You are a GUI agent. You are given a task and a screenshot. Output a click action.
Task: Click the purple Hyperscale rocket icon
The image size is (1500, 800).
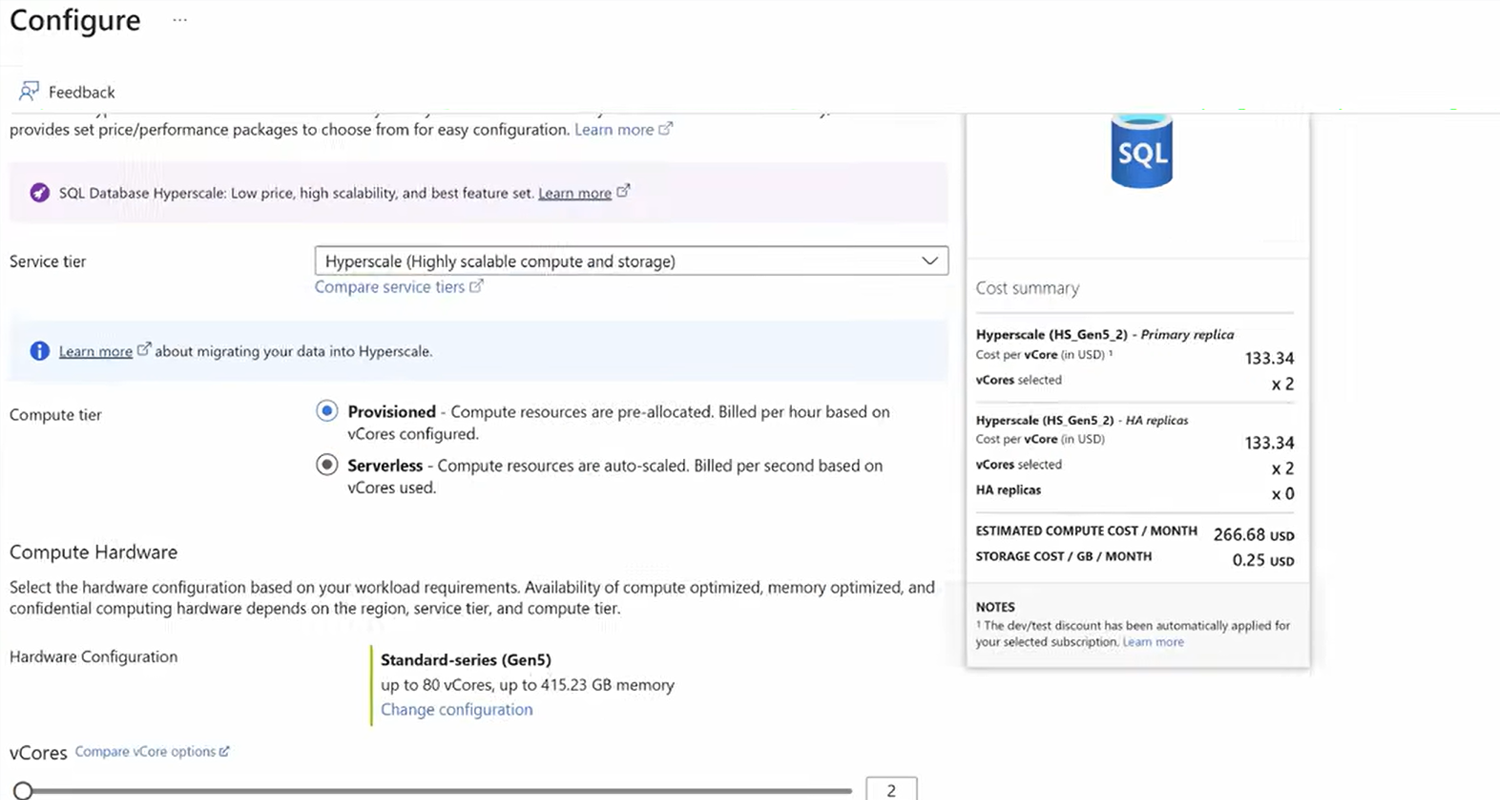coord(39,193)
